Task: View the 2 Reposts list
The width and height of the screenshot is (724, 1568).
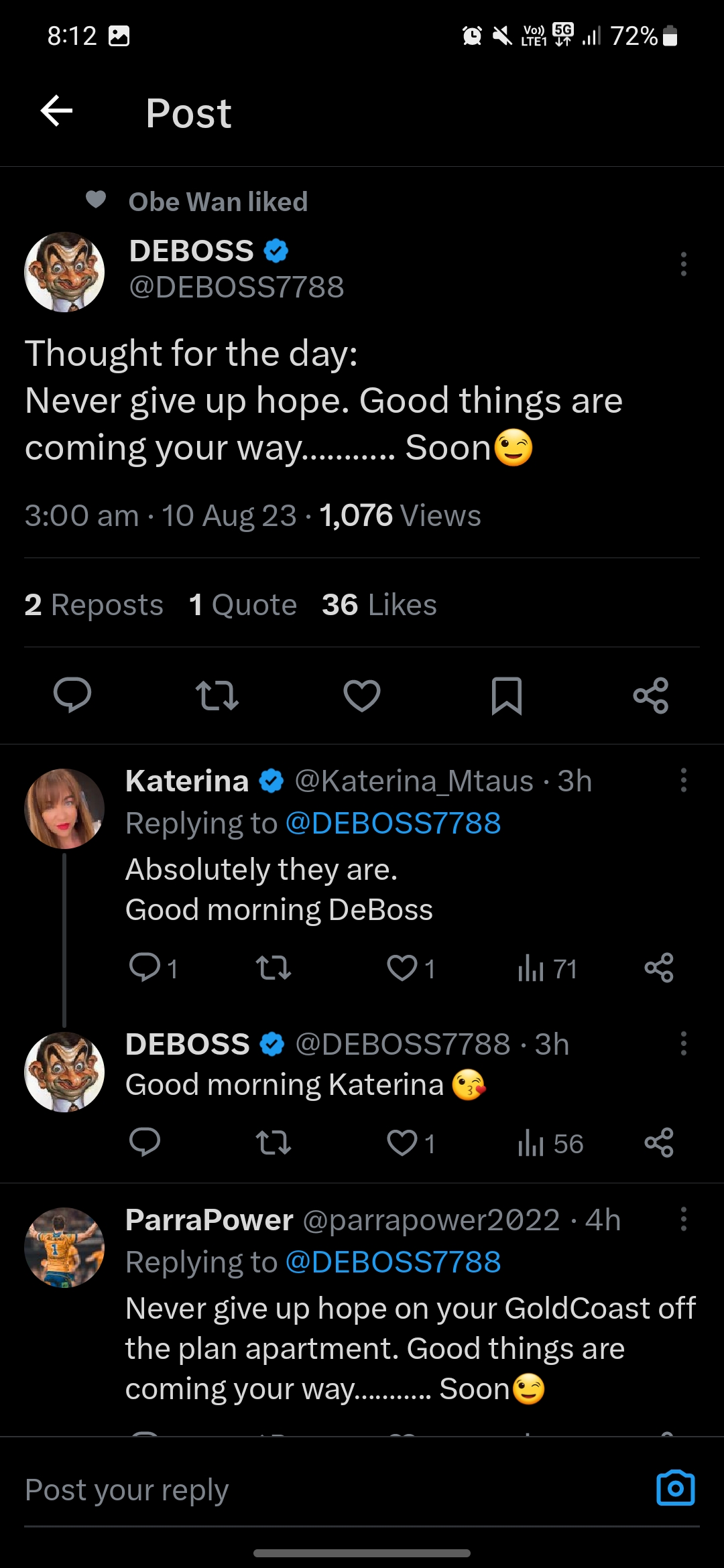Action: pos(94,604)
